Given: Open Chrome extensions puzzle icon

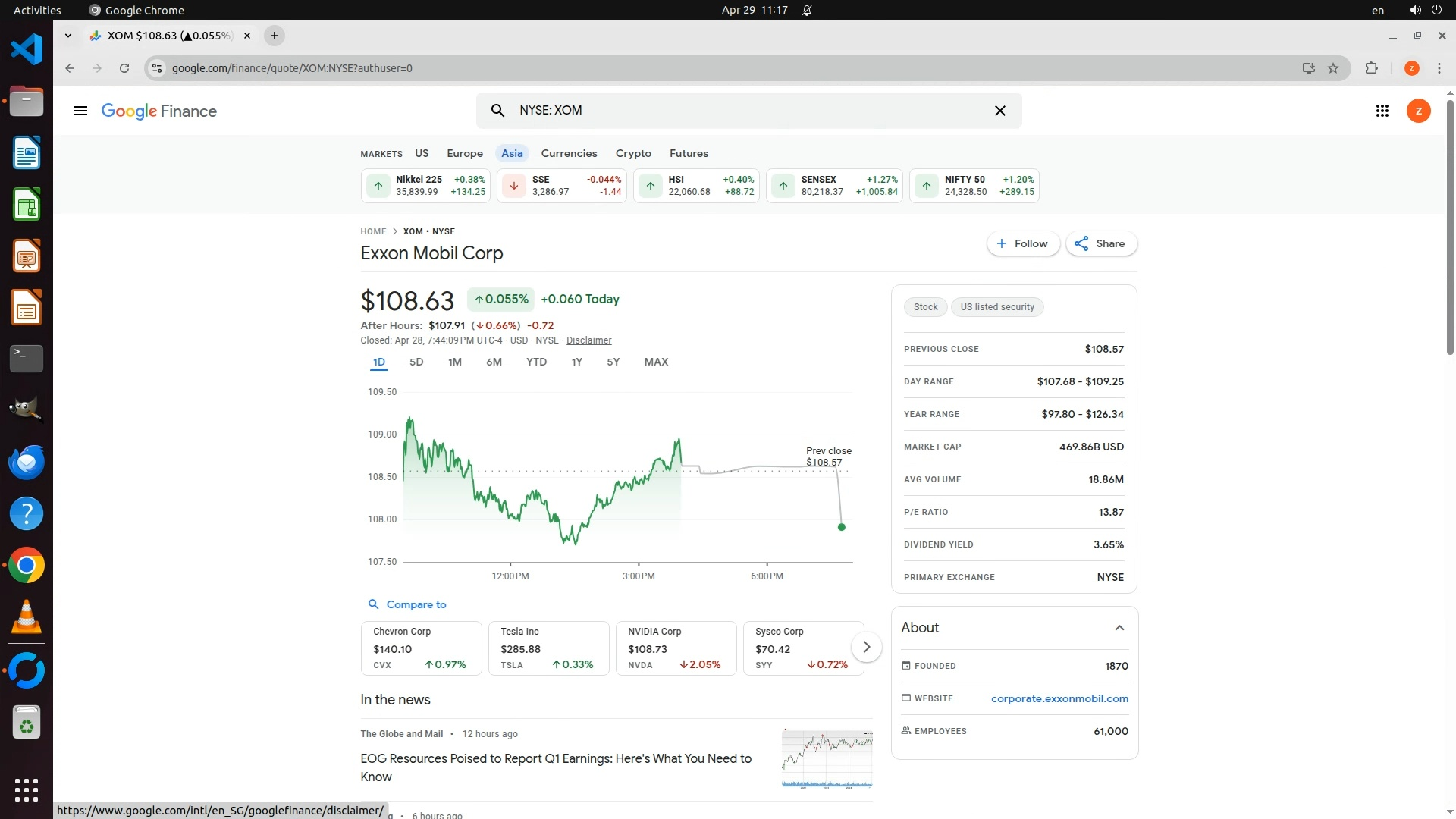Looking at the screenshot, I should pos(1371,68).
